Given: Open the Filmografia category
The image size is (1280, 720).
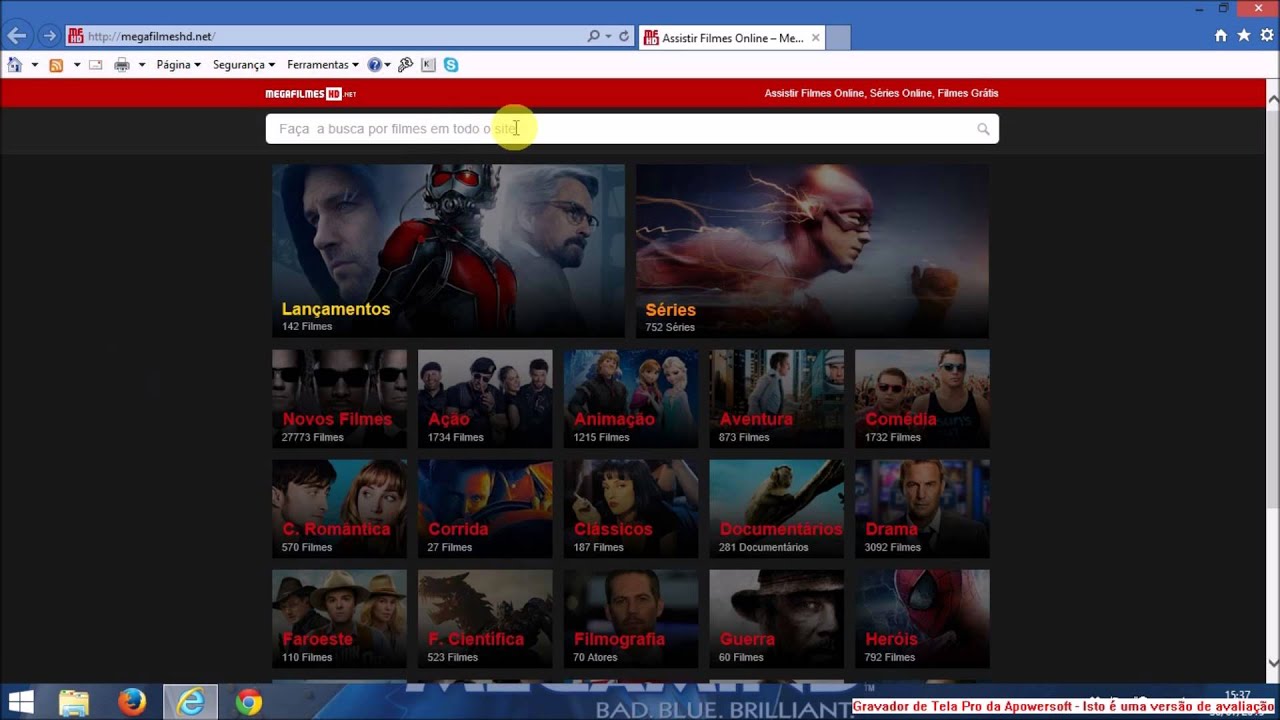Looking at the screenshot, I should pyautogui.click(x=631, y=618).
